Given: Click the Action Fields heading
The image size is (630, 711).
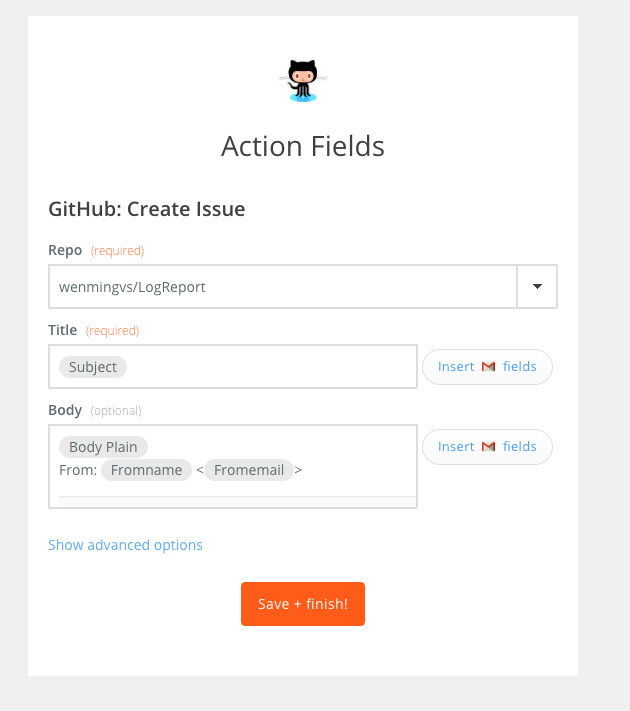Looking at the screenshot, I should point(303,146).
